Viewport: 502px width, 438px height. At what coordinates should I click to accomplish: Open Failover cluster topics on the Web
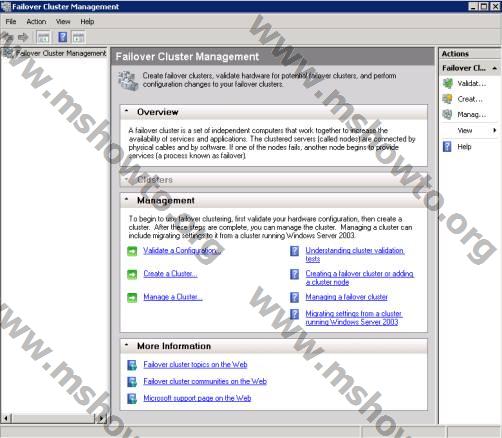(195, 365)
